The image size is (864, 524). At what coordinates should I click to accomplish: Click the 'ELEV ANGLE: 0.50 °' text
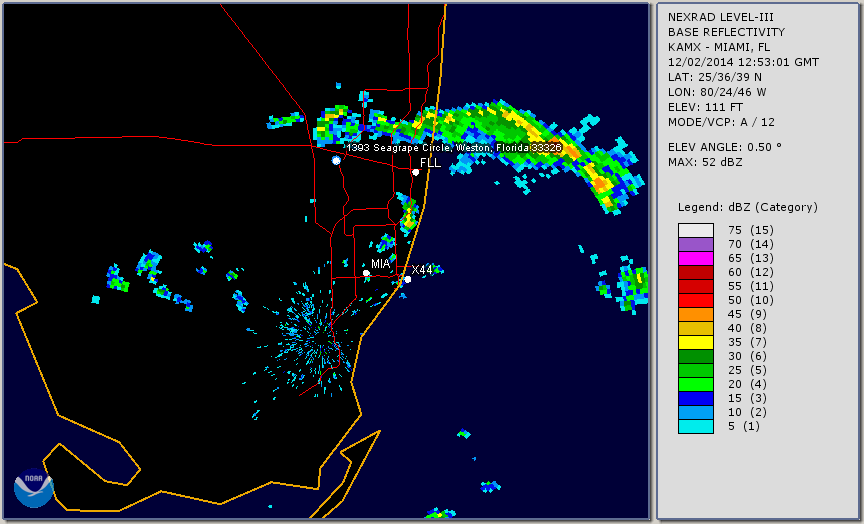tap(725, 147)
